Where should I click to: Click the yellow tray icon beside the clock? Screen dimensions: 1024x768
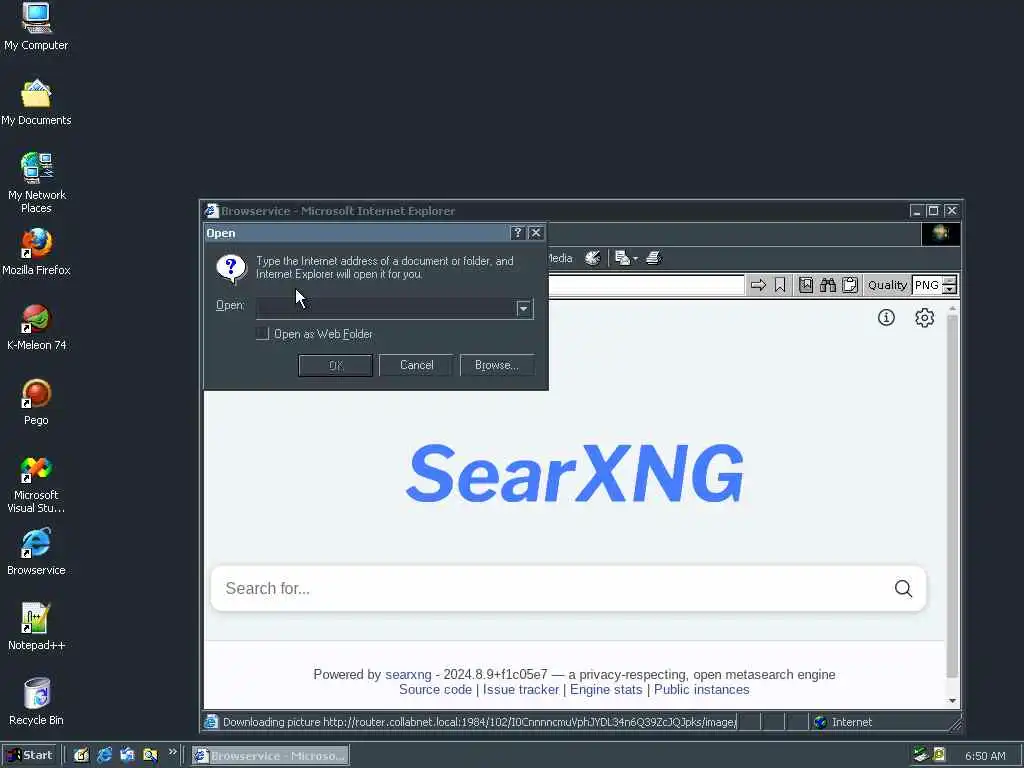coord(938,754)
